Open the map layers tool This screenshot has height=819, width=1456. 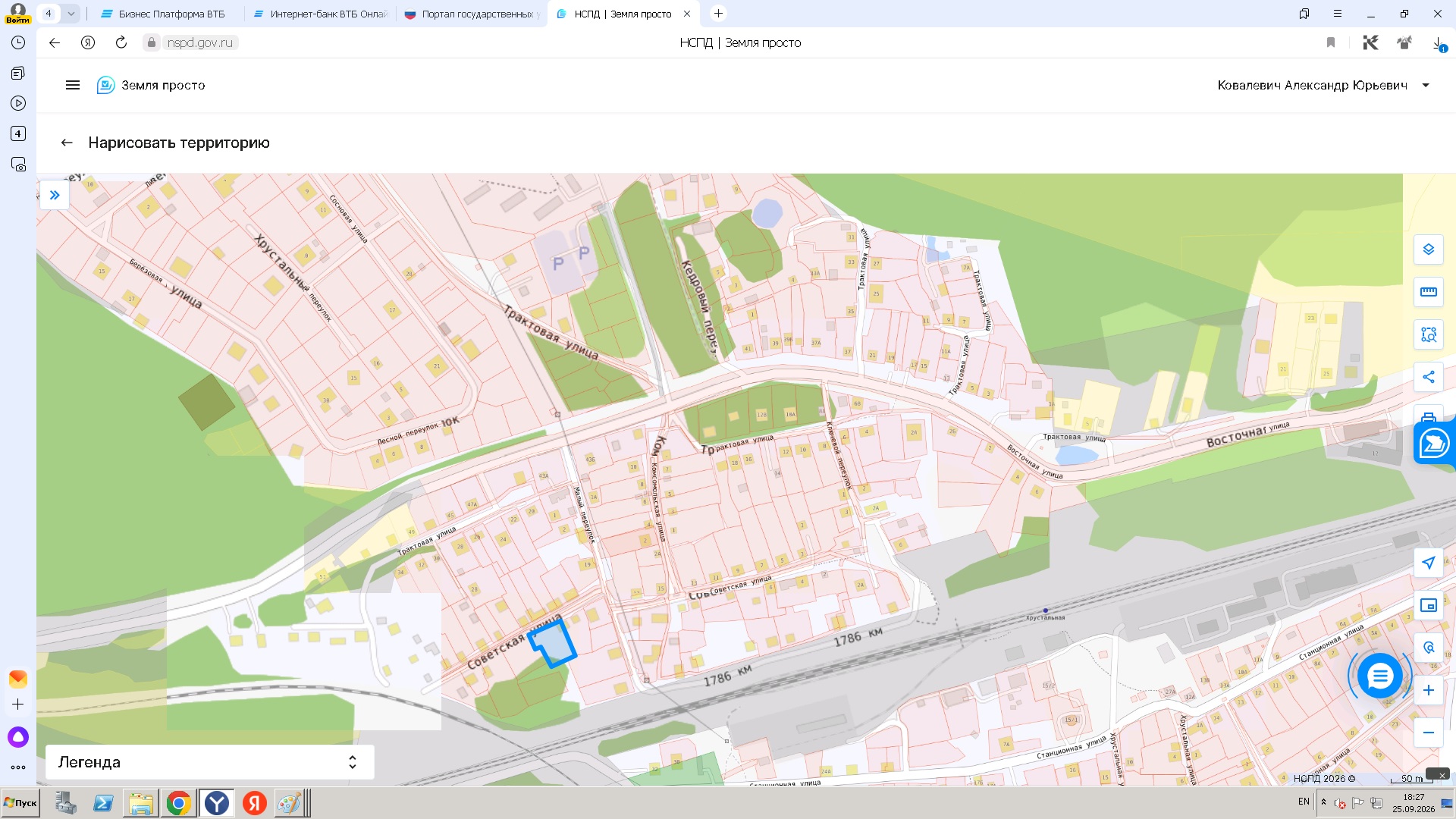pos(1428,249)
